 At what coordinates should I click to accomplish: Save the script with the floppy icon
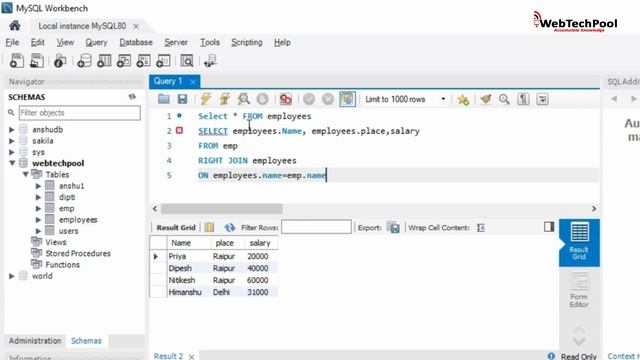182,99
